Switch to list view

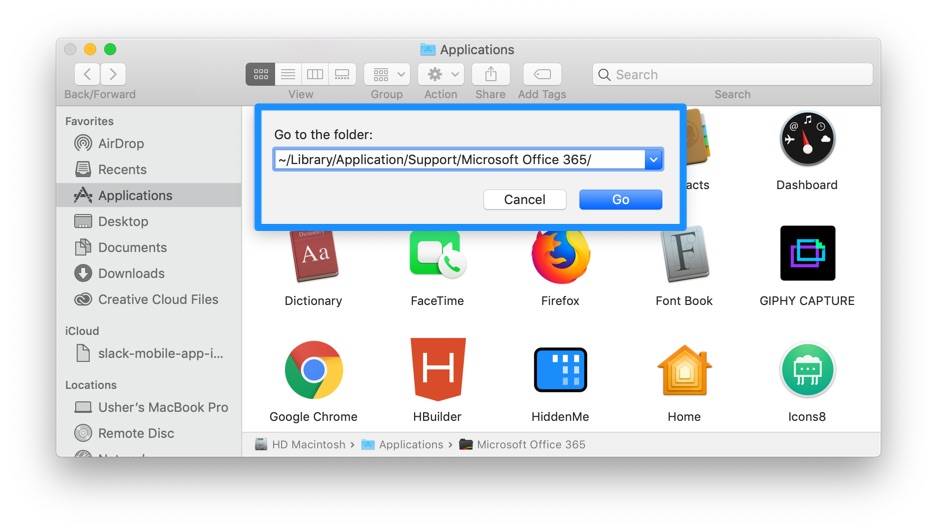pos(288,74)
